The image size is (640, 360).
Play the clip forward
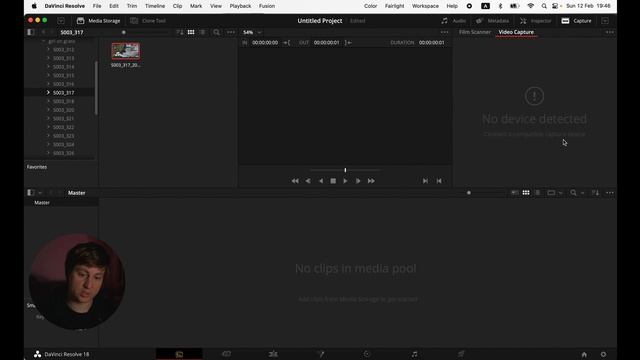(345, 181)
